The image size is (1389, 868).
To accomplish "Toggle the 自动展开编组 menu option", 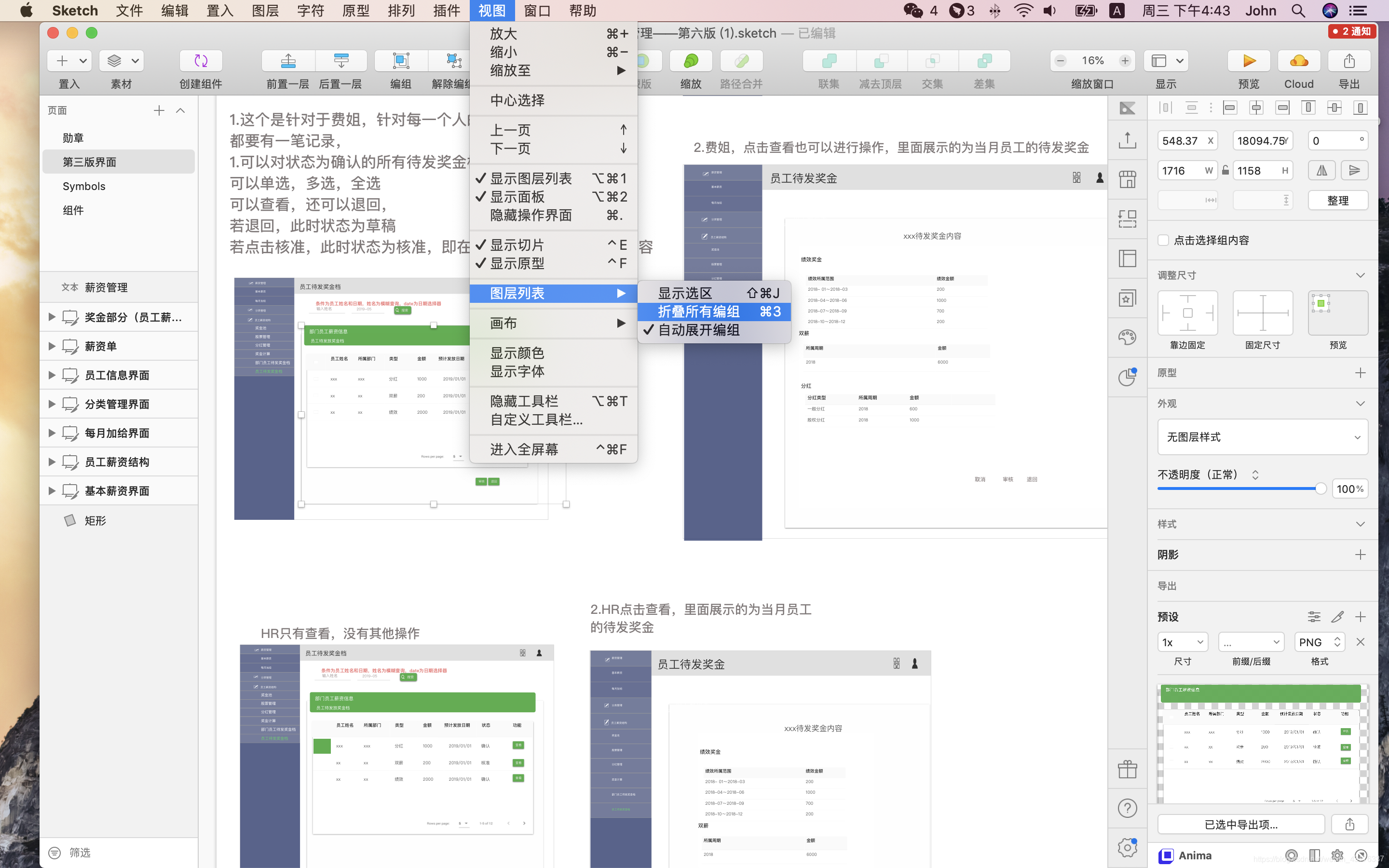I will (x=698, y=330).
